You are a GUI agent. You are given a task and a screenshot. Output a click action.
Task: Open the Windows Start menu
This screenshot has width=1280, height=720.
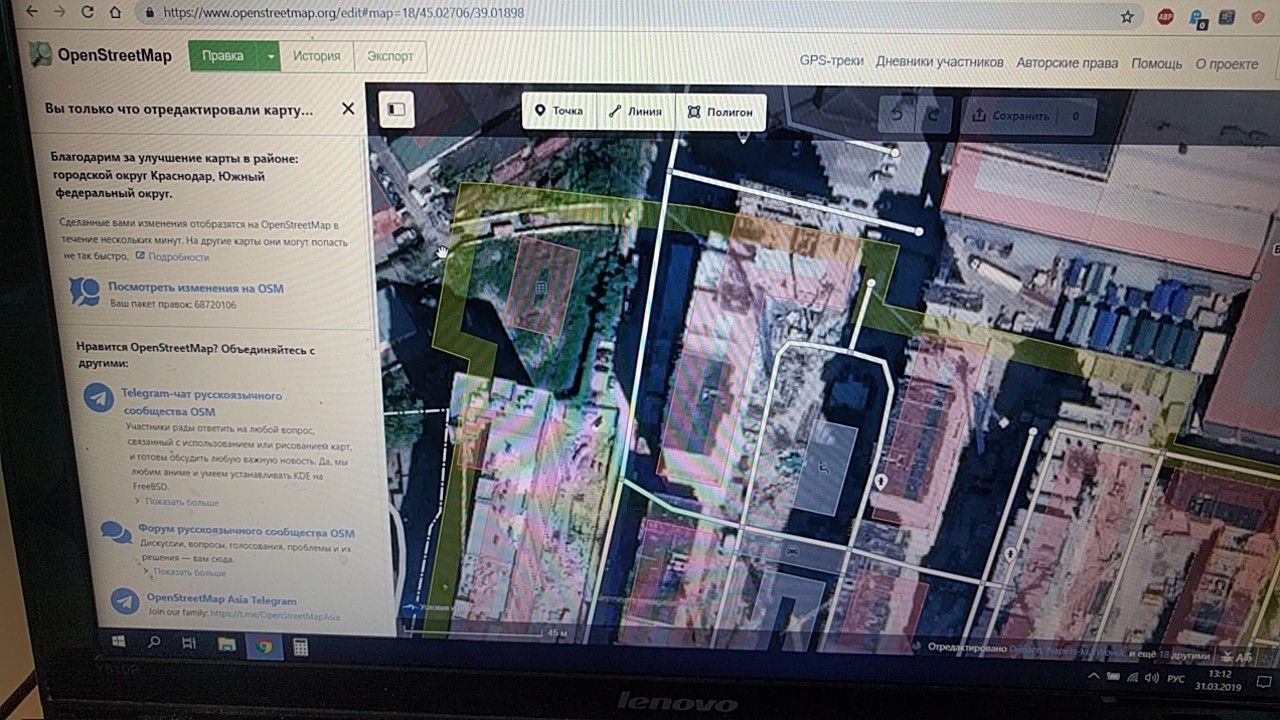pos(117,641)
